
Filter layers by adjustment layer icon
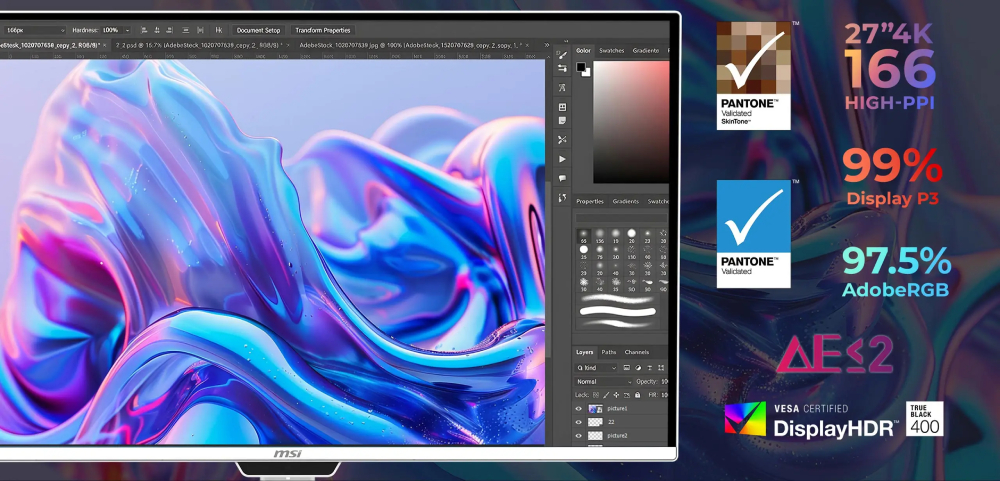[638, 368]
